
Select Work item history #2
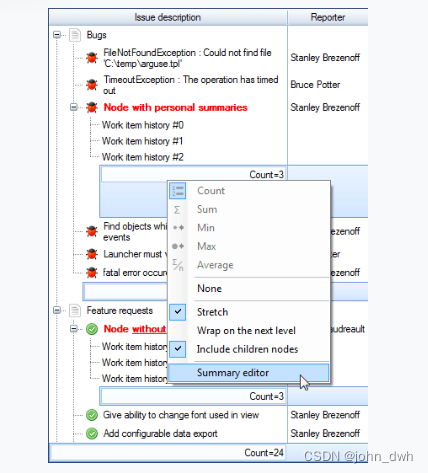click(143, 157)
